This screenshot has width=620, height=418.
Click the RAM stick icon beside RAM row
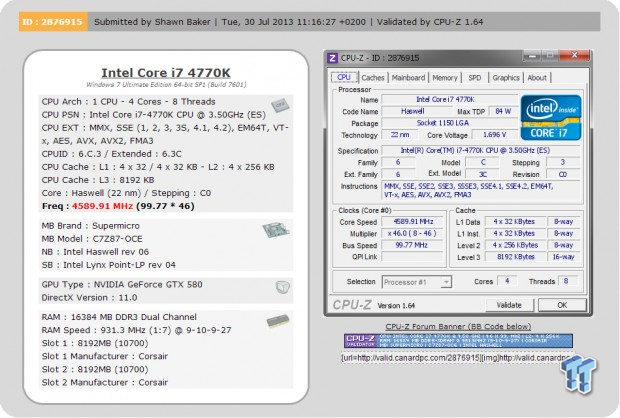278,321
